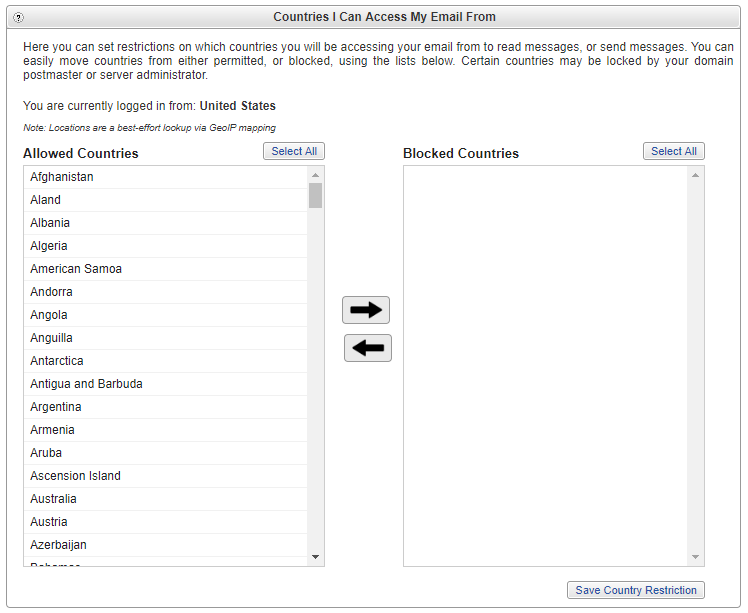Pick Argentina in the allowed list

click(166, 407)
